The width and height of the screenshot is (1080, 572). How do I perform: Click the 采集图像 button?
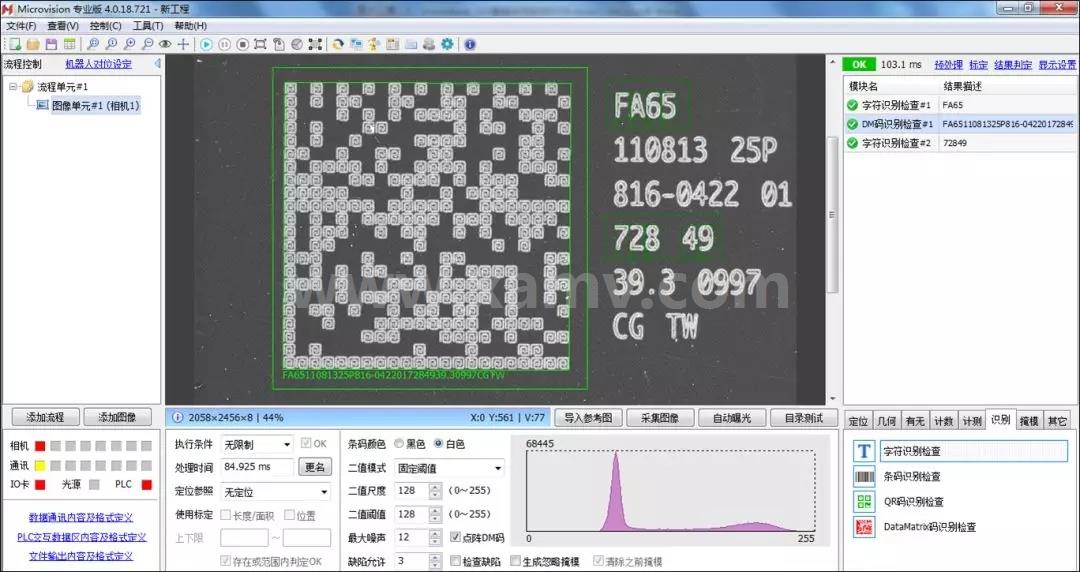(x=659, y=418)
